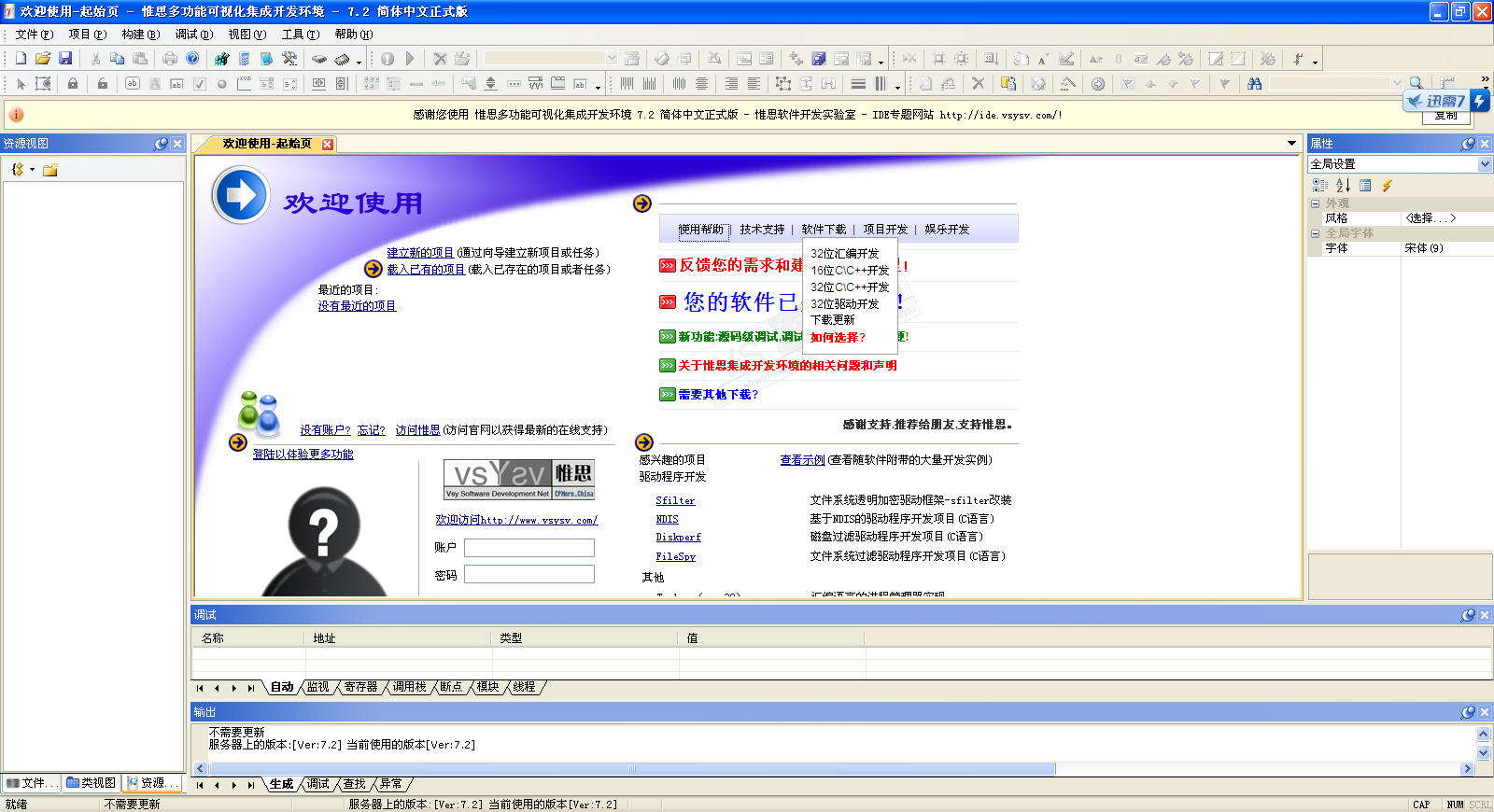The width and height of the screenshot is (1494, 812).
Task: Click the Sfilter project link
Action: pos(675,501)
